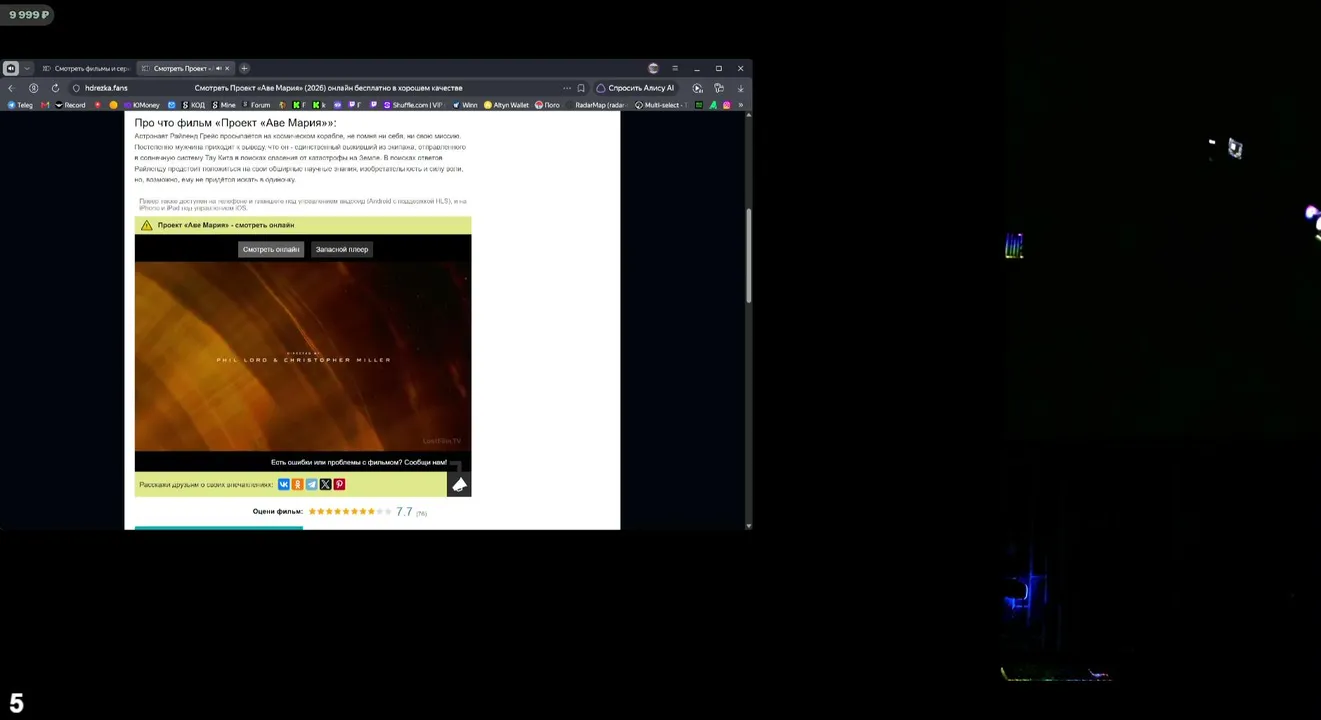Image resolution: width=1321 pixels, height=720 pixels.
Task: Share the film on Pinterest
Action: pos(339,484)
